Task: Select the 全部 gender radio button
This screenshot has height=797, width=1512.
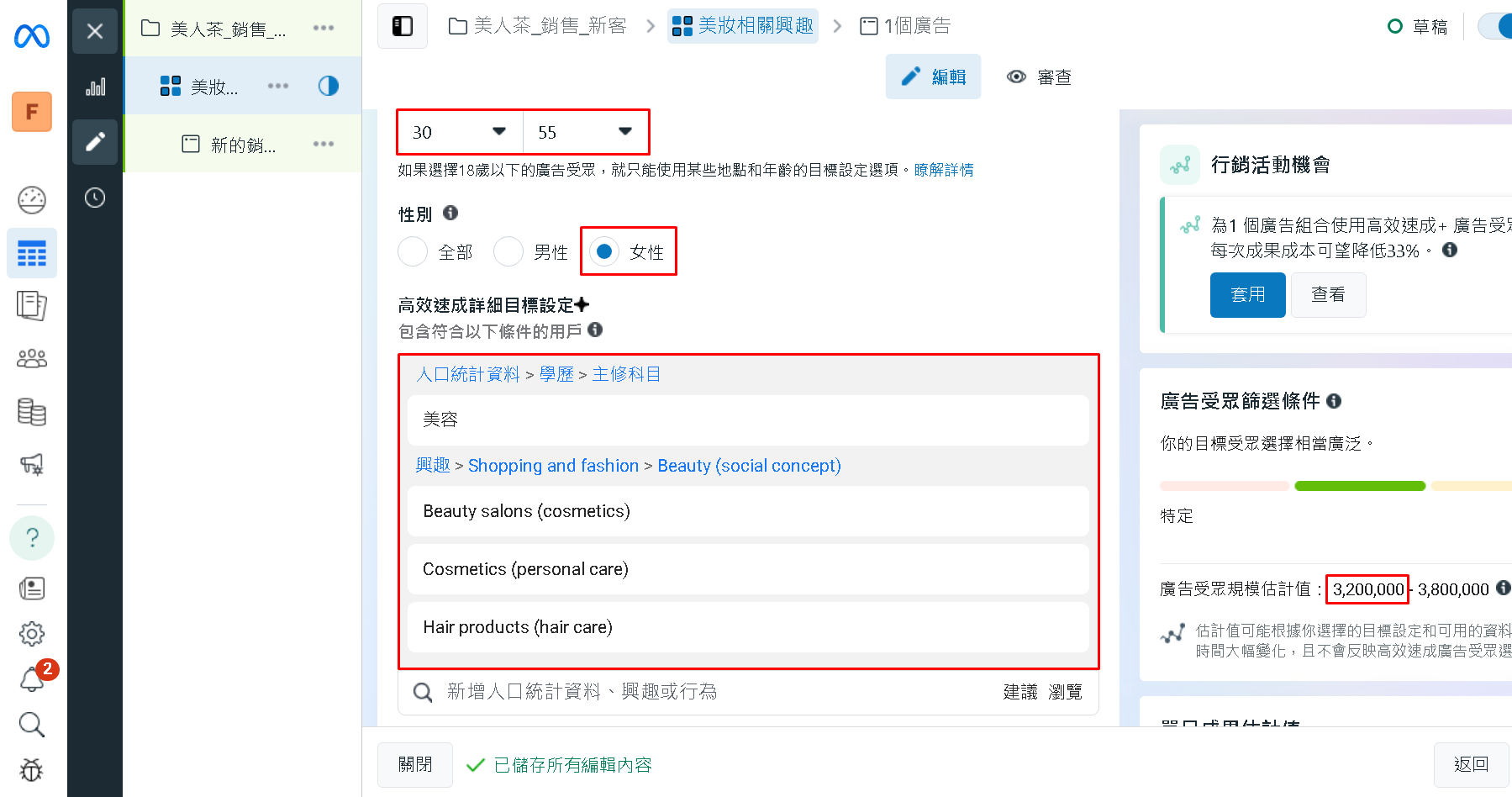Action: 413,251
